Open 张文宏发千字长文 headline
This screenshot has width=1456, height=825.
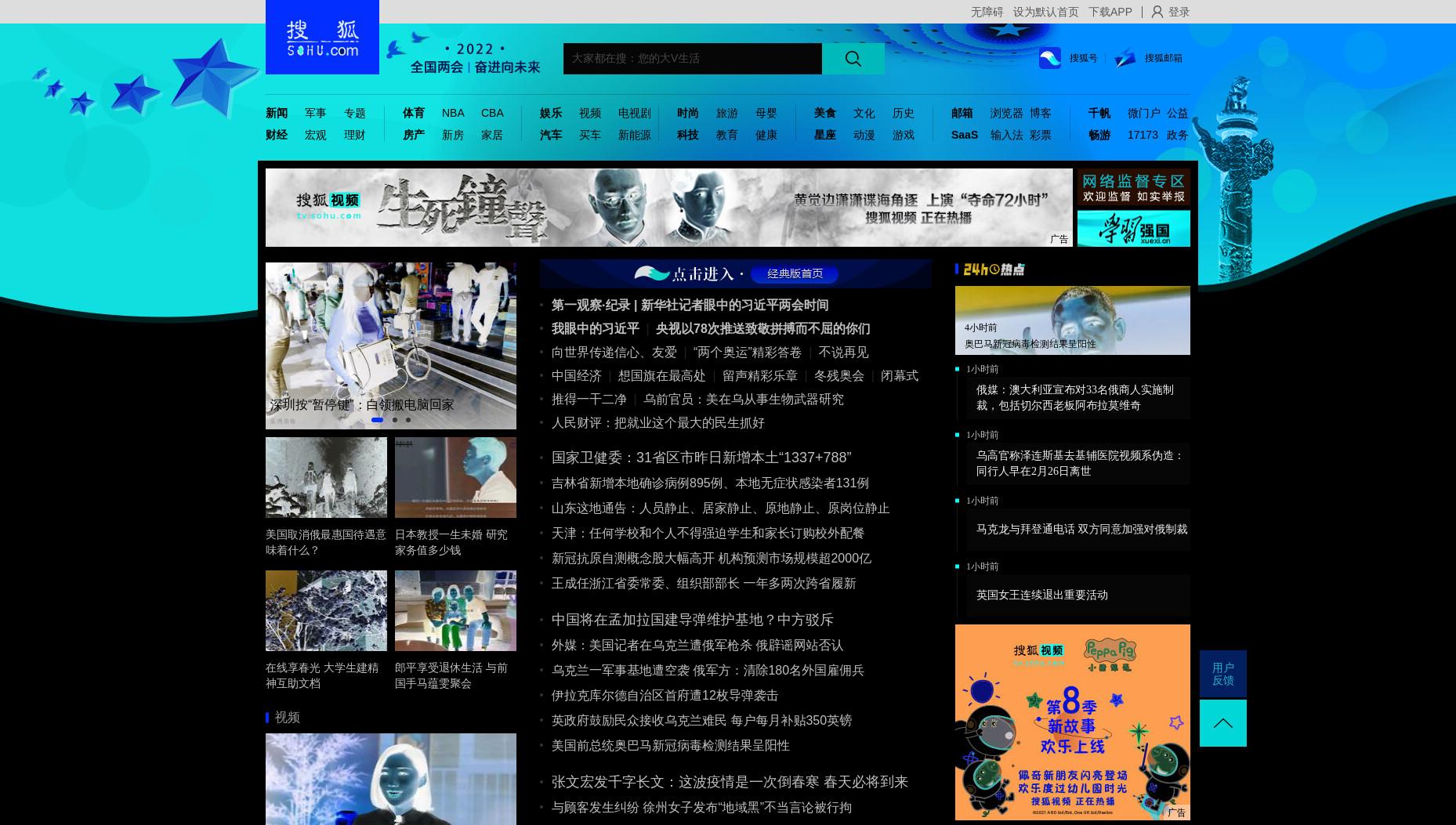click(730, 782)
